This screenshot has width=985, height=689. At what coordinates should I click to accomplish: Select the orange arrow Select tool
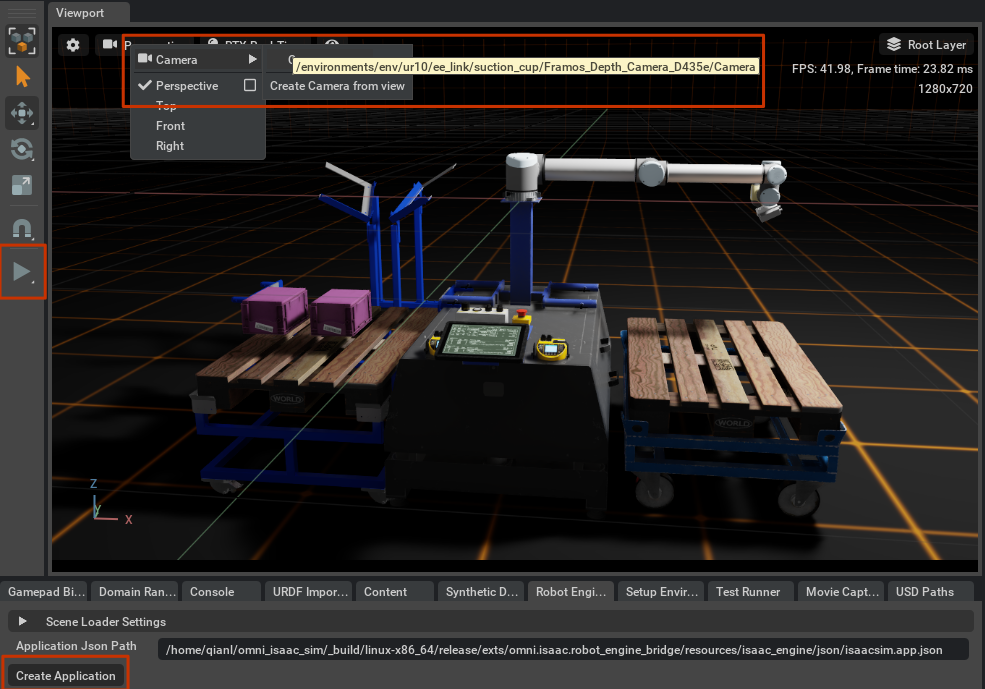coord(22,77)
